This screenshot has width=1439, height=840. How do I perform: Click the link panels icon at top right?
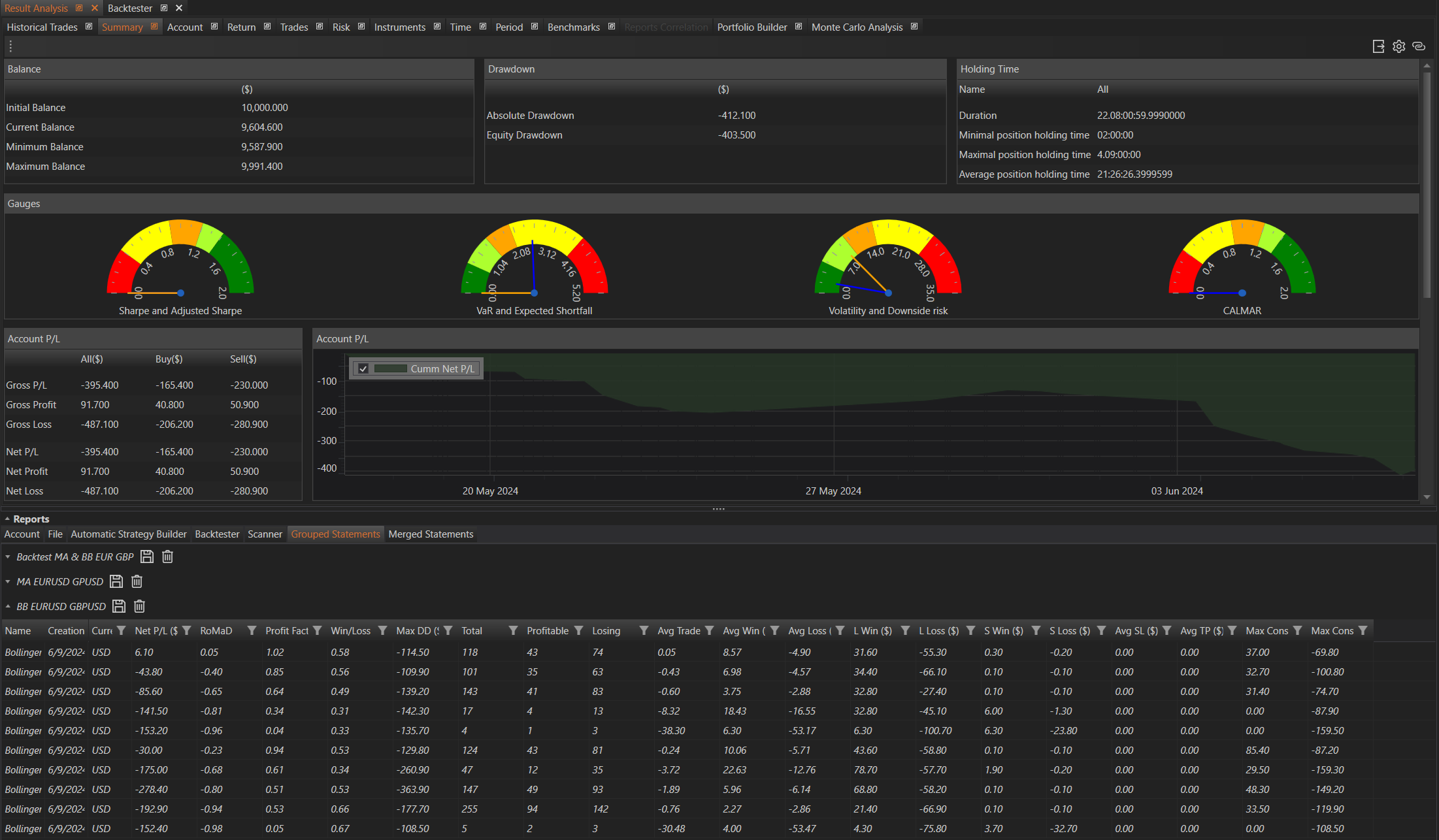pos(1419,46)
